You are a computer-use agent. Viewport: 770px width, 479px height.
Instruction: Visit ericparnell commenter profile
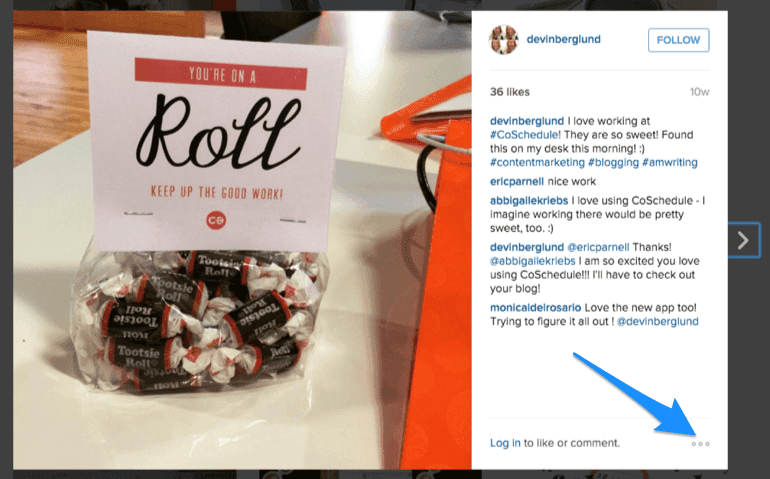coord(517,181)
